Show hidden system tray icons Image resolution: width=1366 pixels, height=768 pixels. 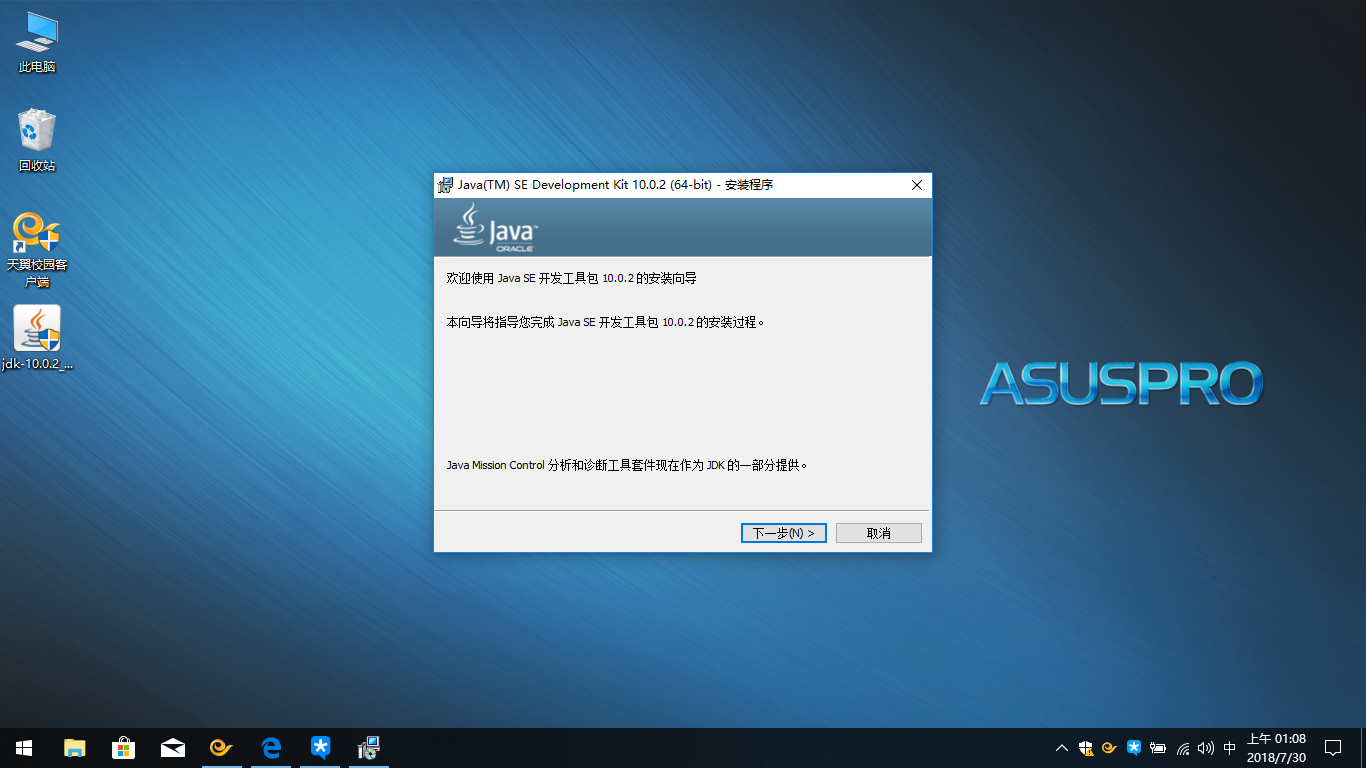coord(1062,748)
